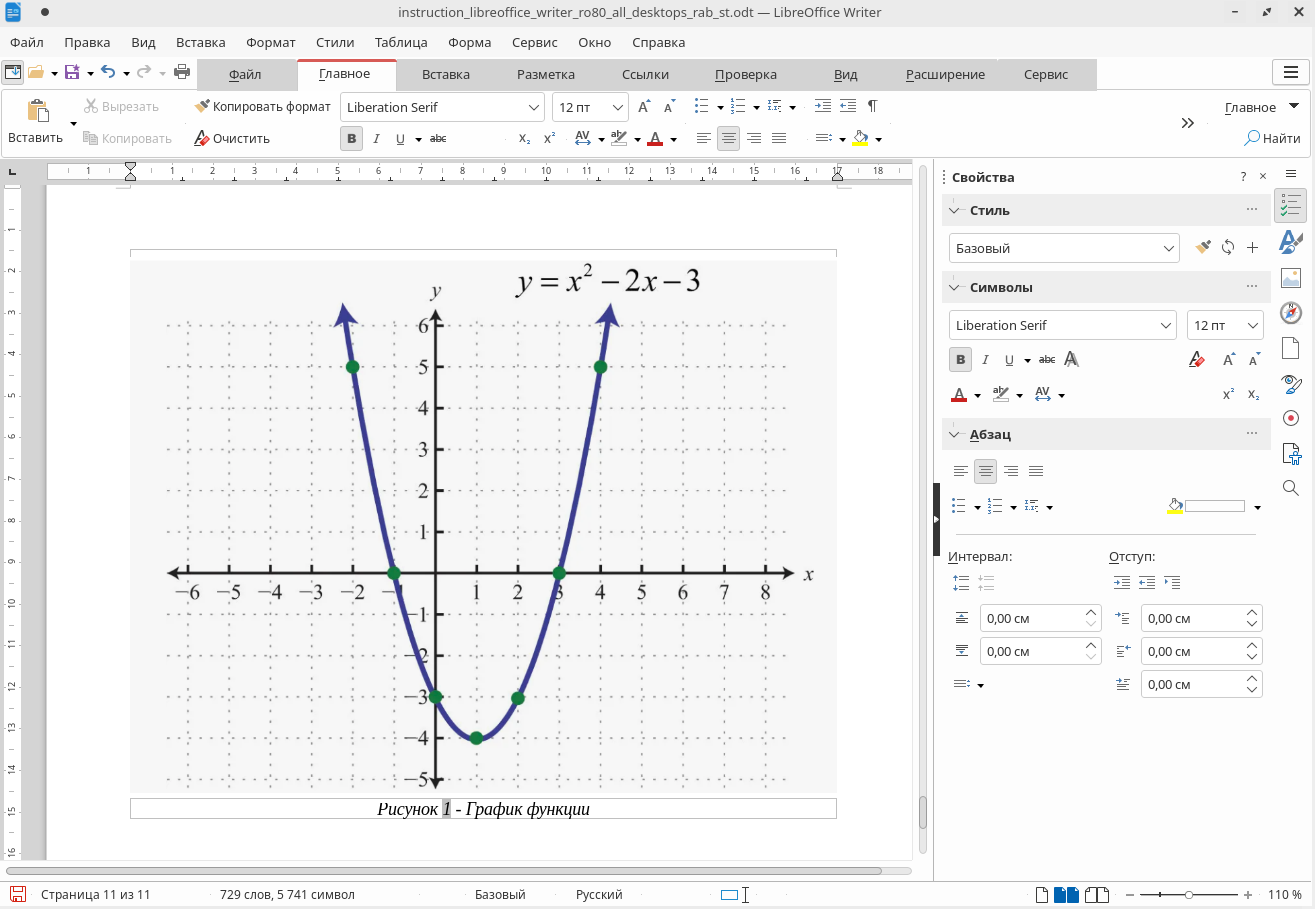Viewport: 1315px width, 909px height.
Task: Click the Копировать формат button
Action: click(262, 106)
